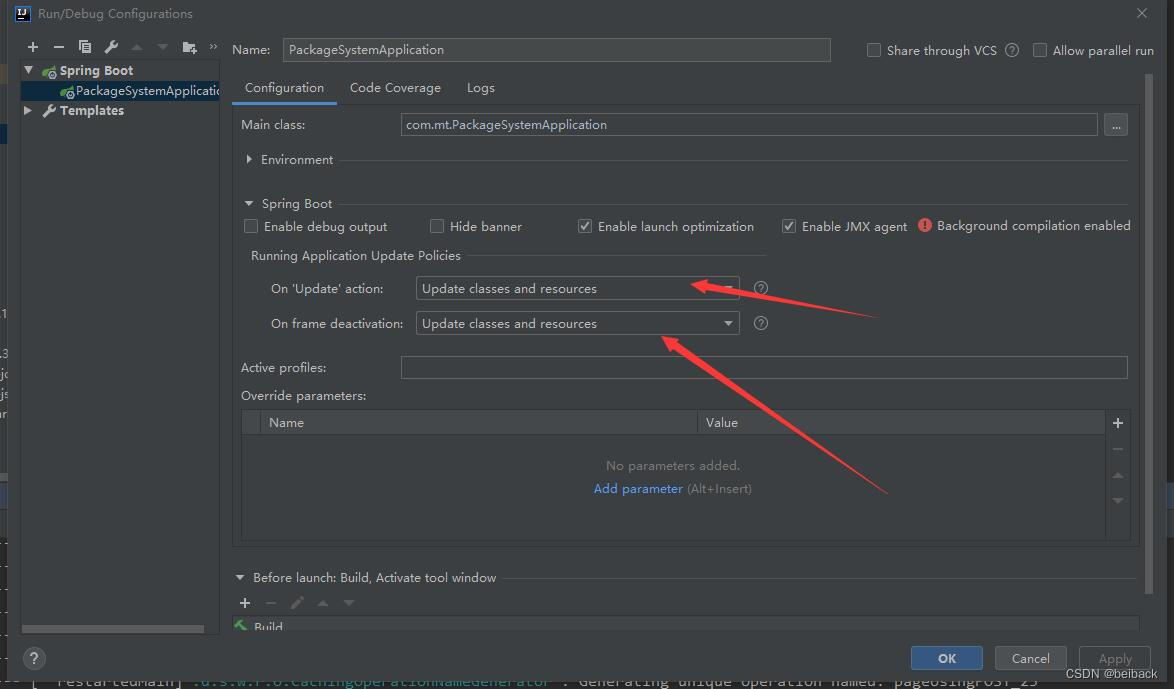Remove the before launch task
The height and width of the screenshot is (689, 1174).
(x=271, y=603)
